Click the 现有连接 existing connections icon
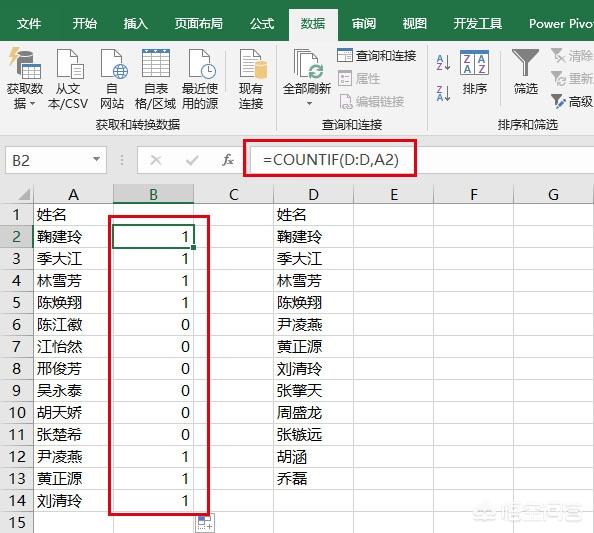This screenshot has width=594, height=533. point(253,63)
